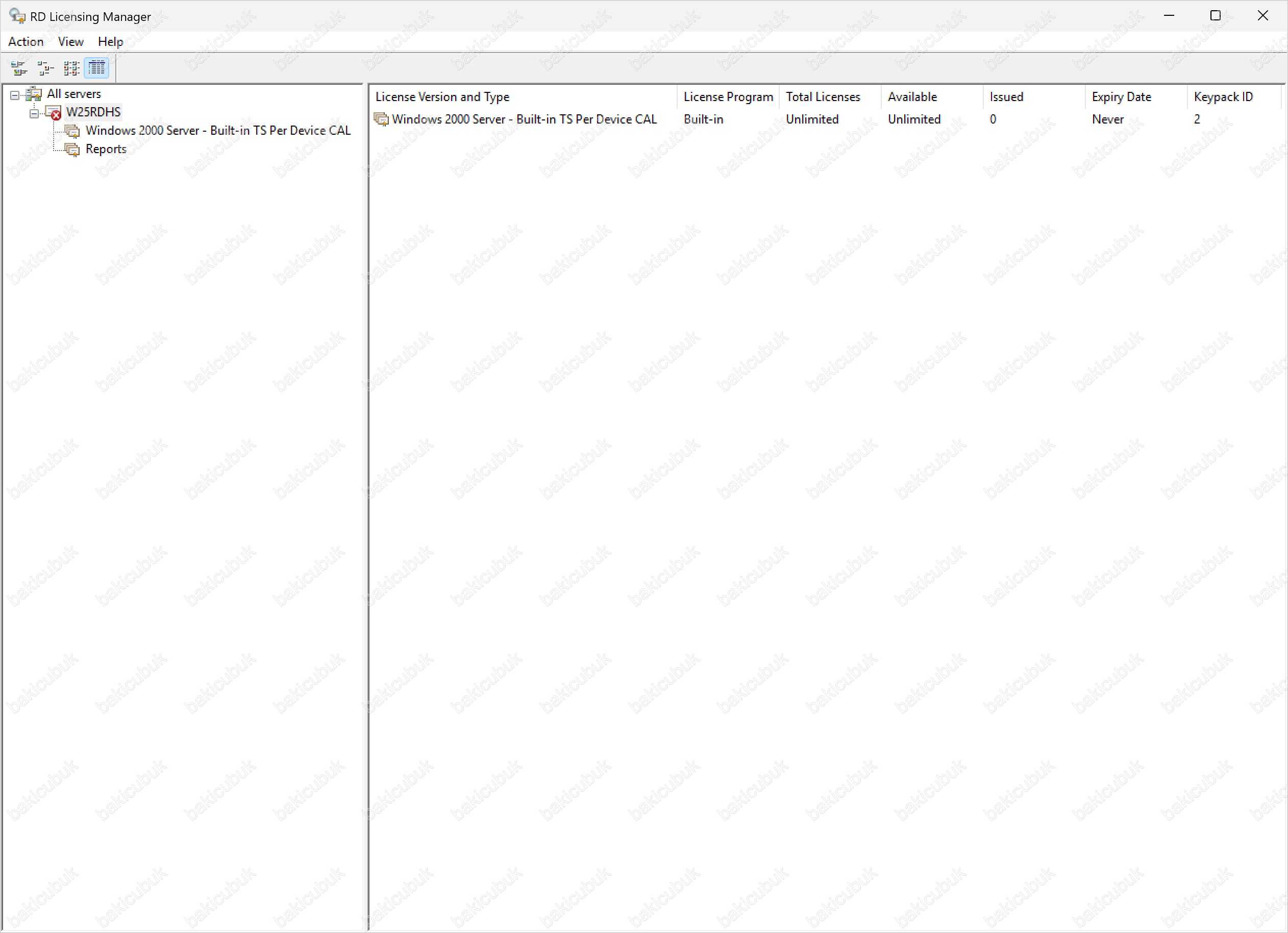Click the Reports node icon in tree

click(x=72, y=150)
